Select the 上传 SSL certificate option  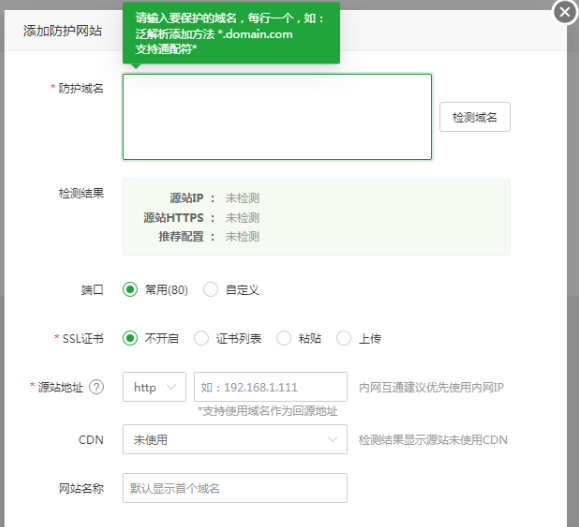343,338
